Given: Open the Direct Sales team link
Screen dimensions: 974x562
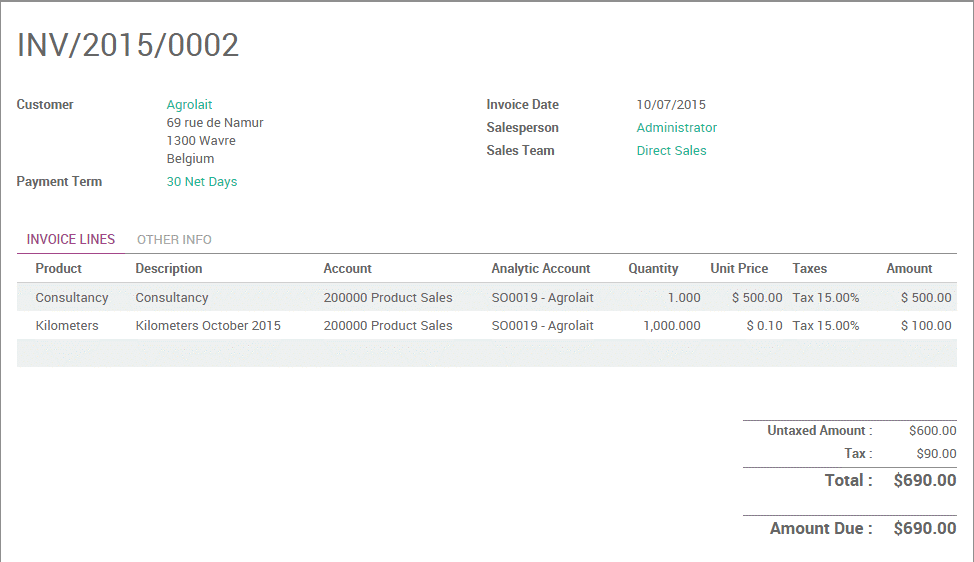Looking at the screenshot, I should coord(671,151).
